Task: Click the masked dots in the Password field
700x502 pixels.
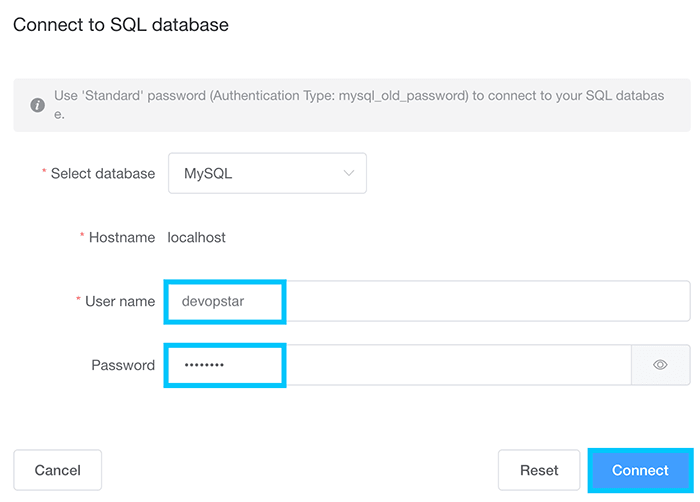Action: [196, 365]
